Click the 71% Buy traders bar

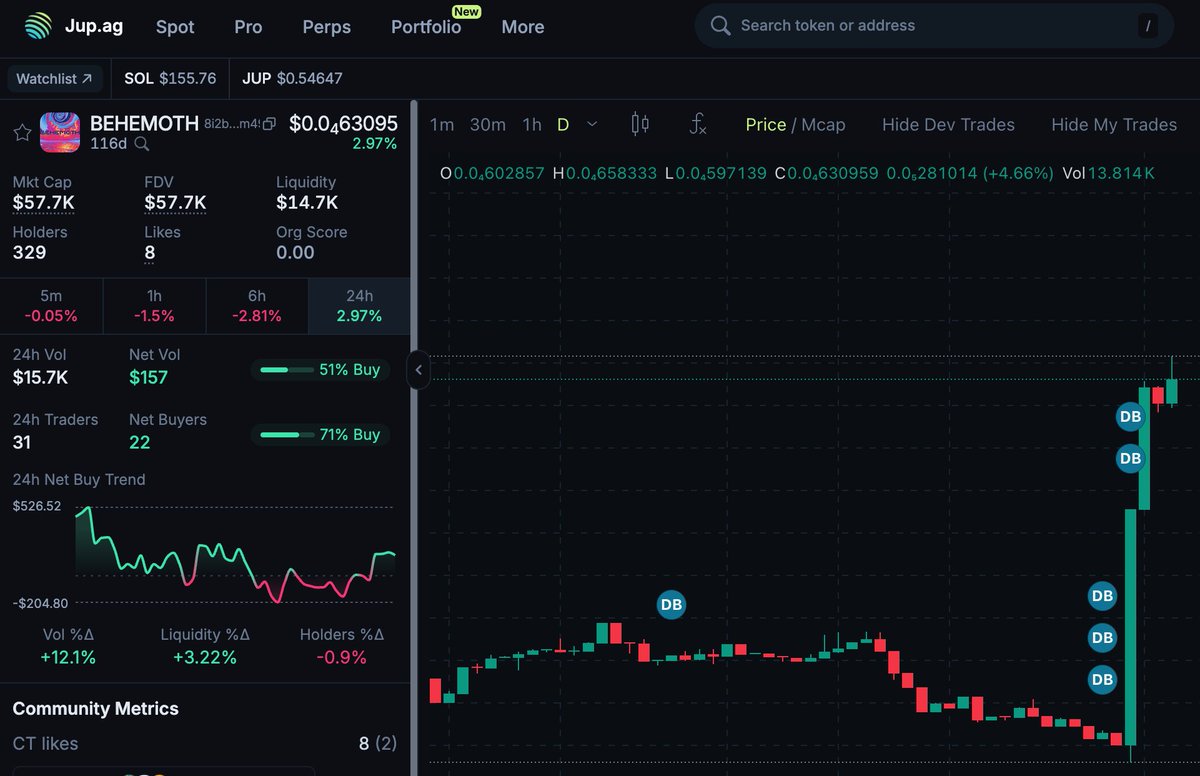(320, 435)
